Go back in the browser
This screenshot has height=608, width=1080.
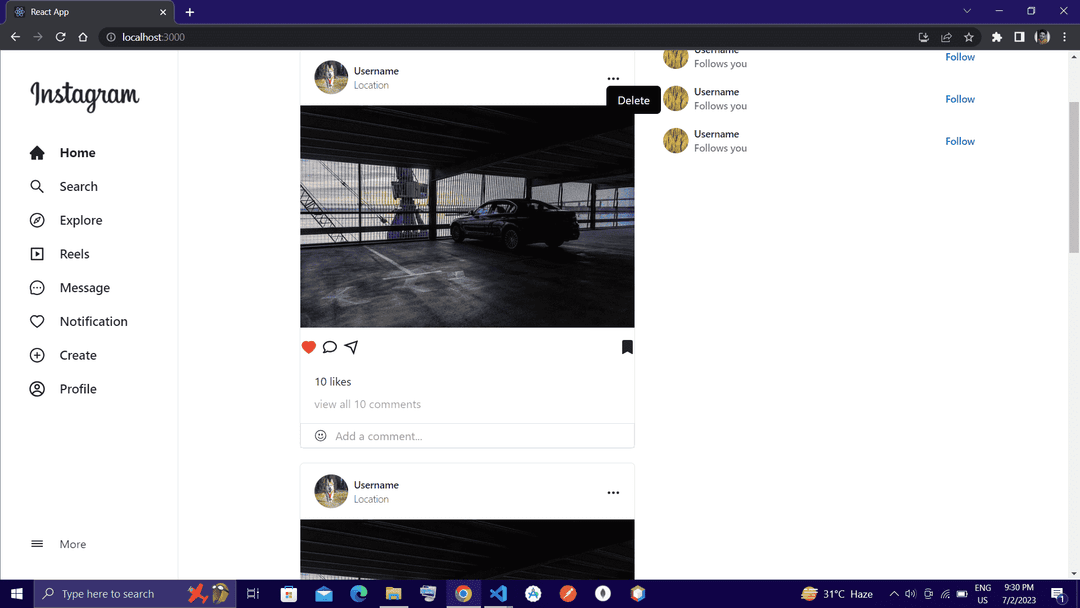coord(15,37)
